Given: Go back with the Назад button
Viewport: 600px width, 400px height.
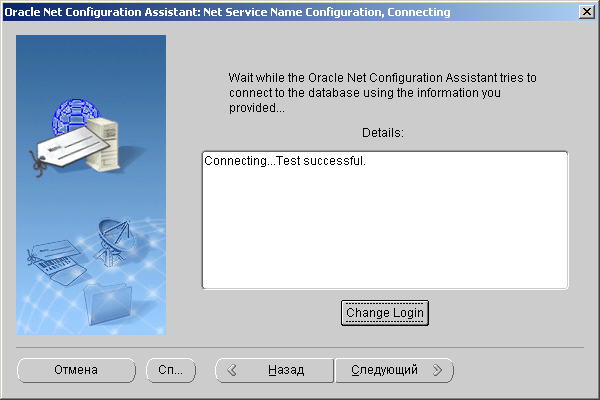Looking at the screenshot, I should (x=274, y=370).
